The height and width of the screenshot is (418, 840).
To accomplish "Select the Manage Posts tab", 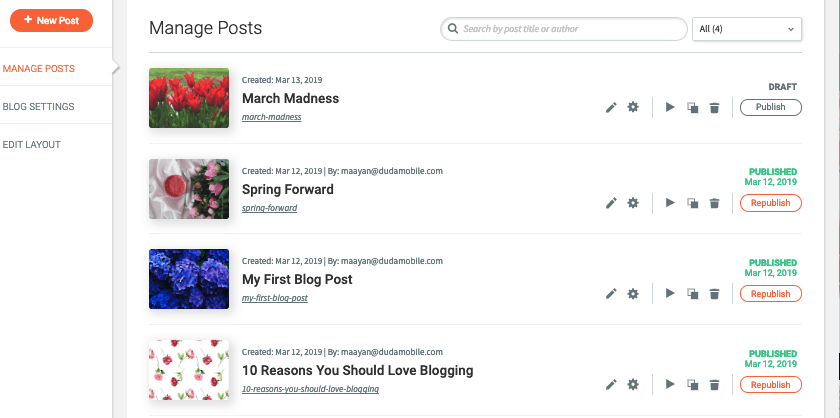I will click(39, 69).
